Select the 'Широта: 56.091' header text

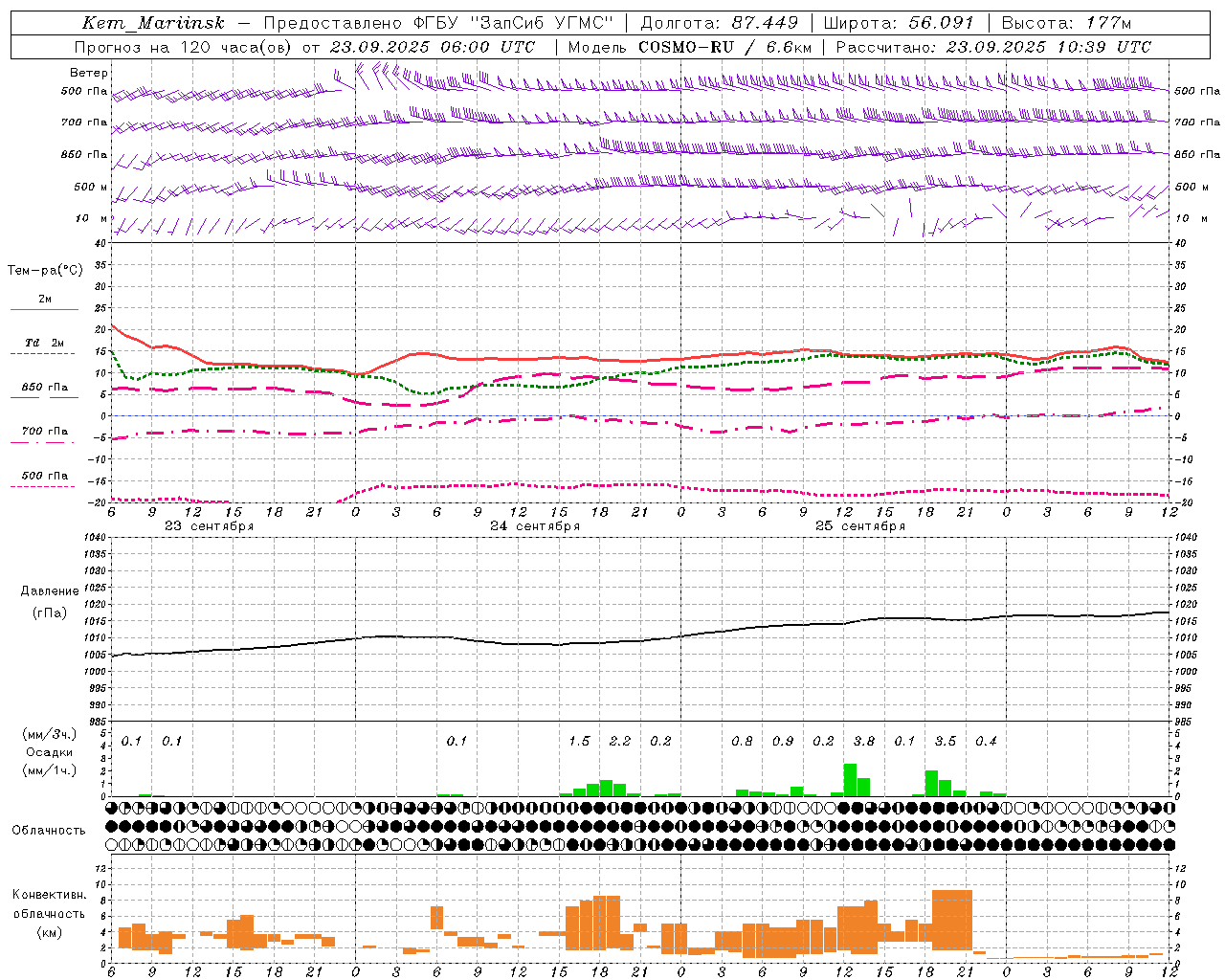[x=899, y=23]
